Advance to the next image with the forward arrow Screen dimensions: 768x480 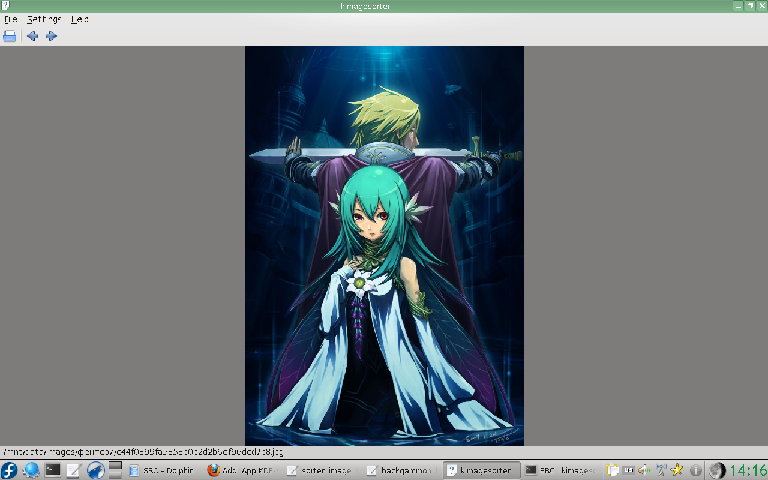click(x=51, y=36)
